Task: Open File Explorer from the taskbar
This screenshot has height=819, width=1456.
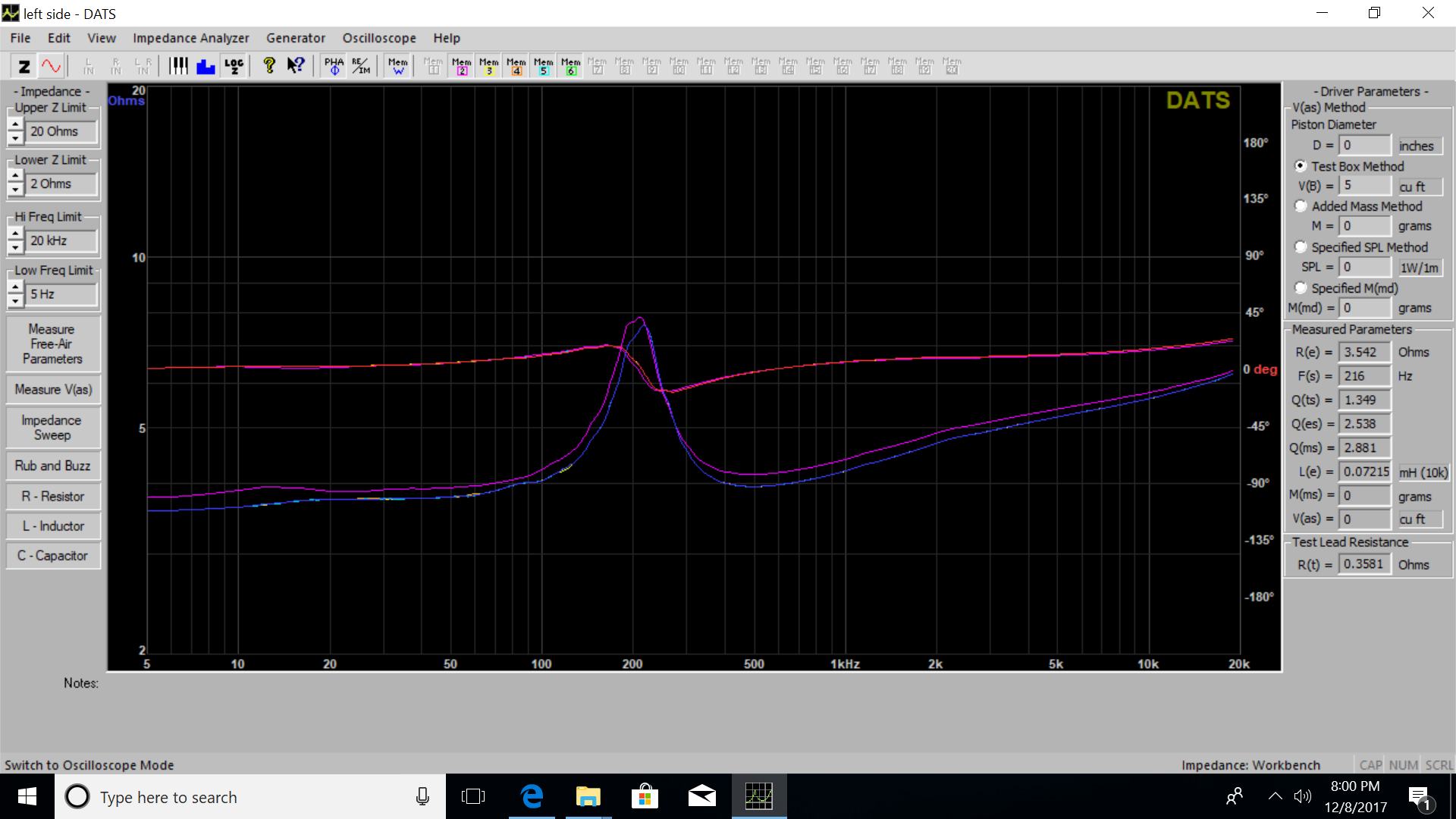Action: [588, 796]
